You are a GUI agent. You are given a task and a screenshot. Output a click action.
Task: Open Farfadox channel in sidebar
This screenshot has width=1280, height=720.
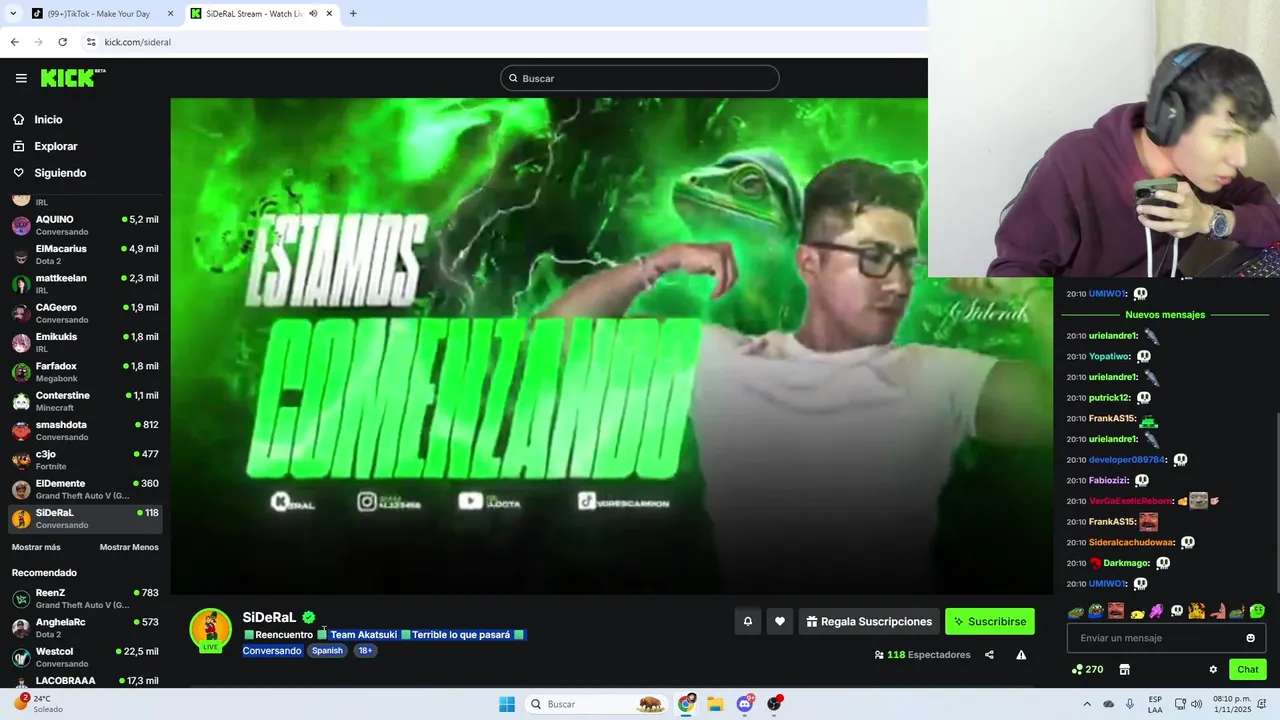tap(85, 372)
